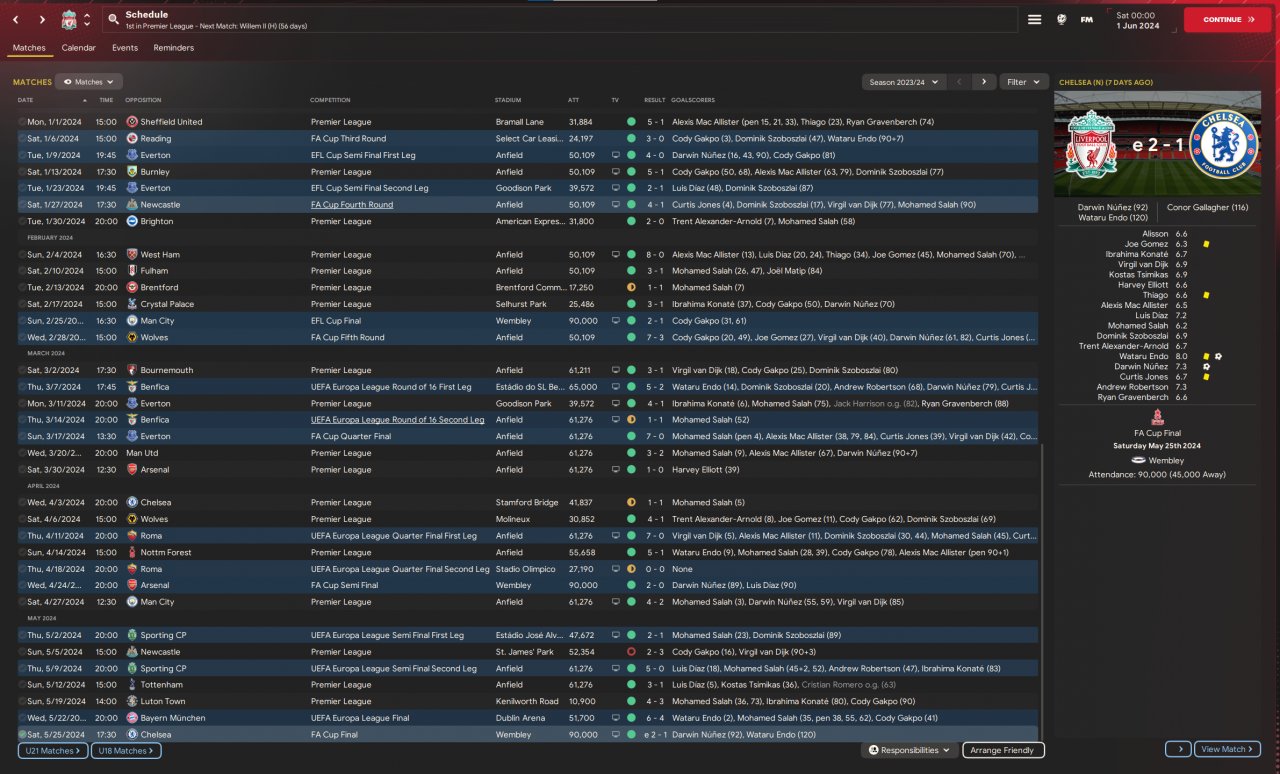The width and height of the screenshot is (1280, 774).
Task: Sort by the Competition column header
Action: [x=330, y=100]
